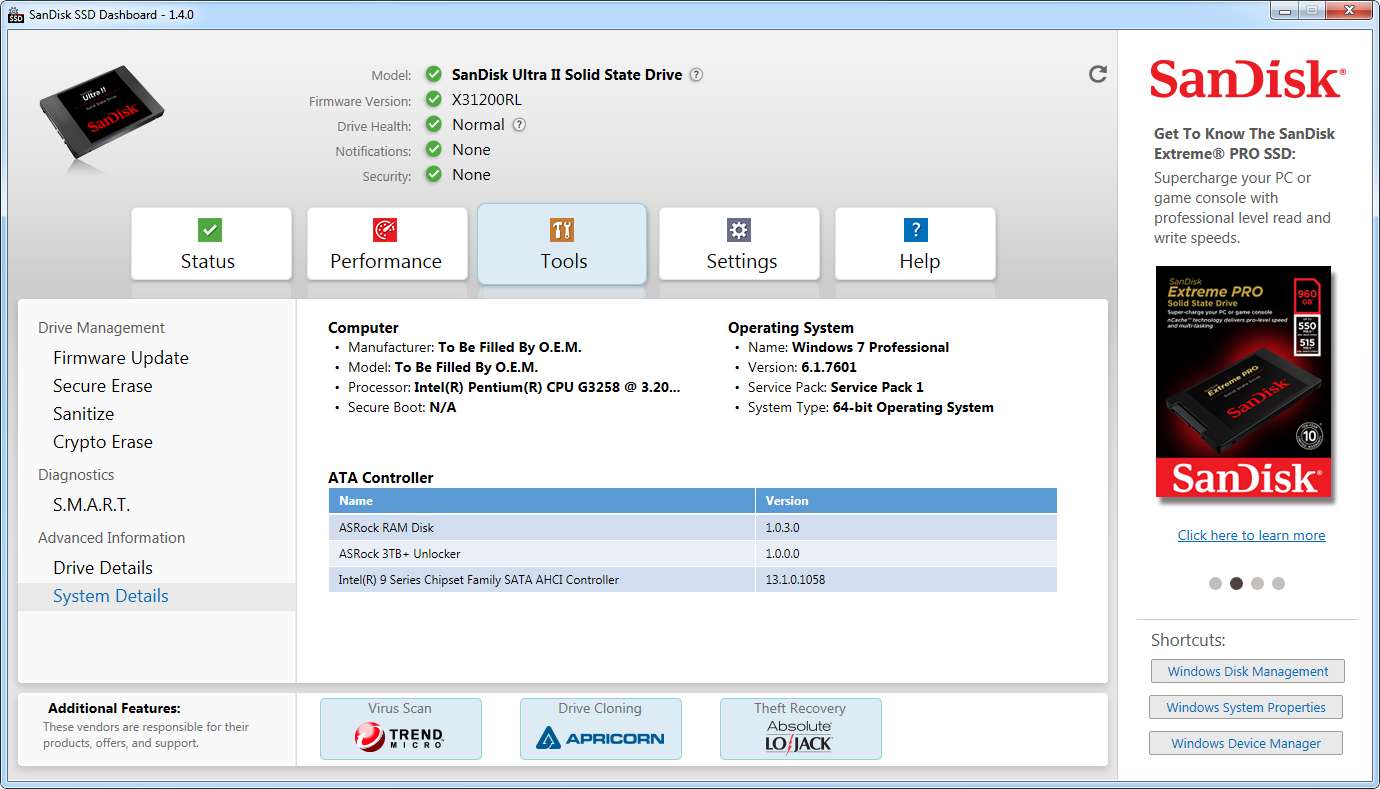Select the third ad carousel dot
The image size is (1380, 789).
(x=1257, y=583)
